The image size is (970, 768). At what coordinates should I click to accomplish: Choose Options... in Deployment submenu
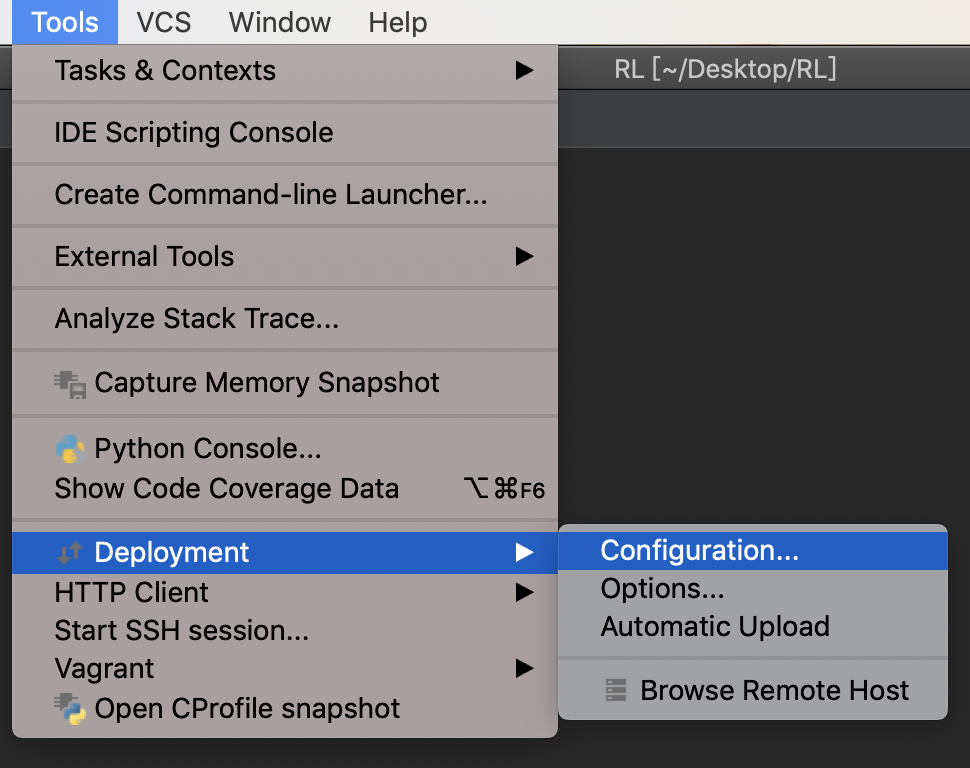click(753, 589)
